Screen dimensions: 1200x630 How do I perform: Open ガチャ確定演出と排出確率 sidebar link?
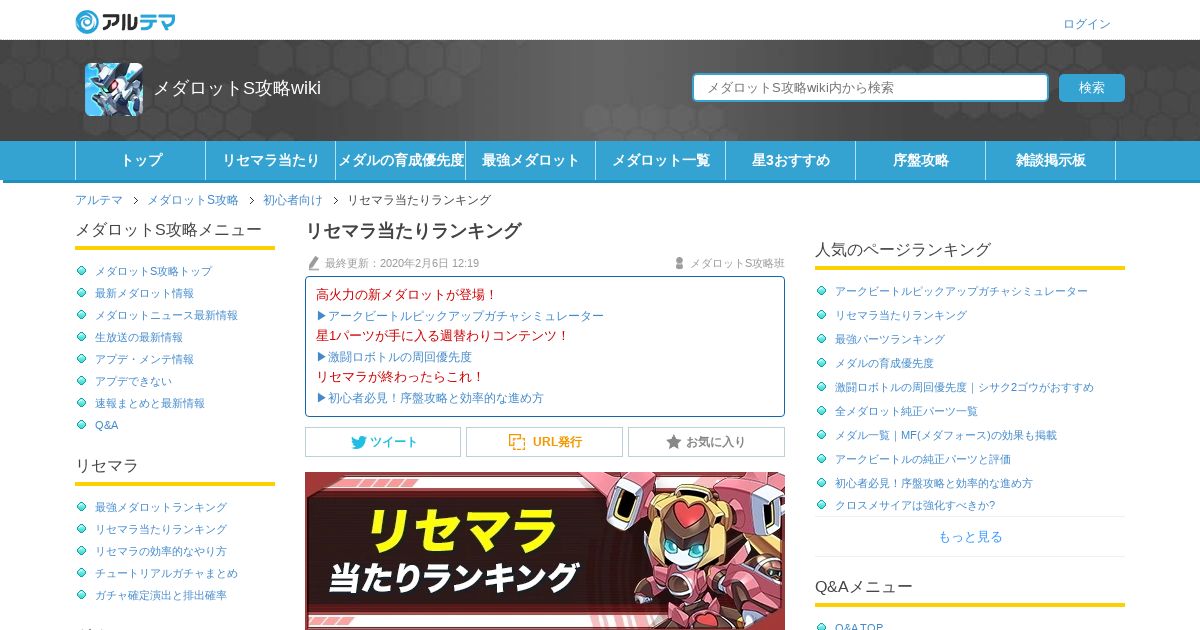point(161,595)
